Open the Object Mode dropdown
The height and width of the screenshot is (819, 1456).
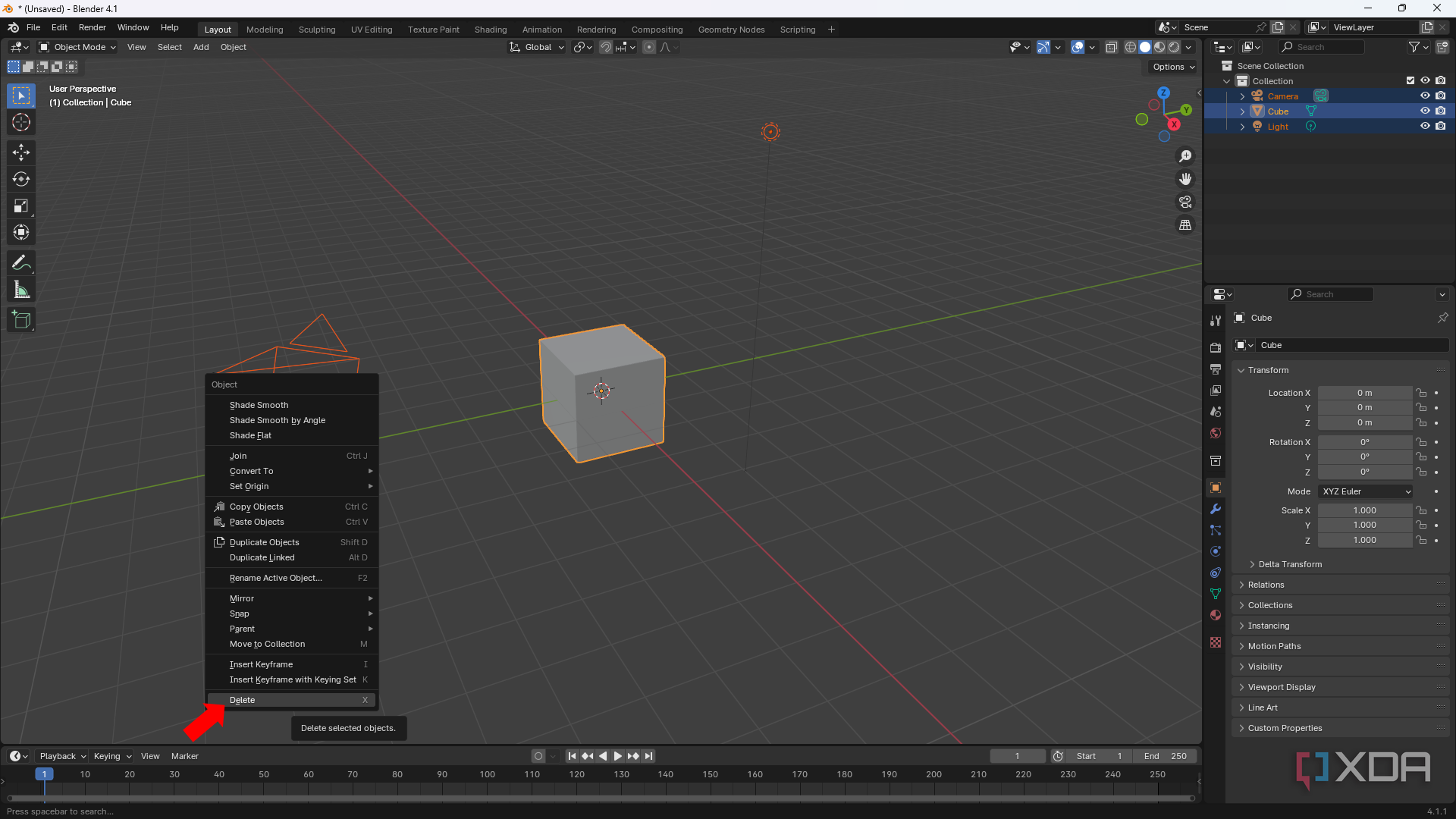[77, 47]
